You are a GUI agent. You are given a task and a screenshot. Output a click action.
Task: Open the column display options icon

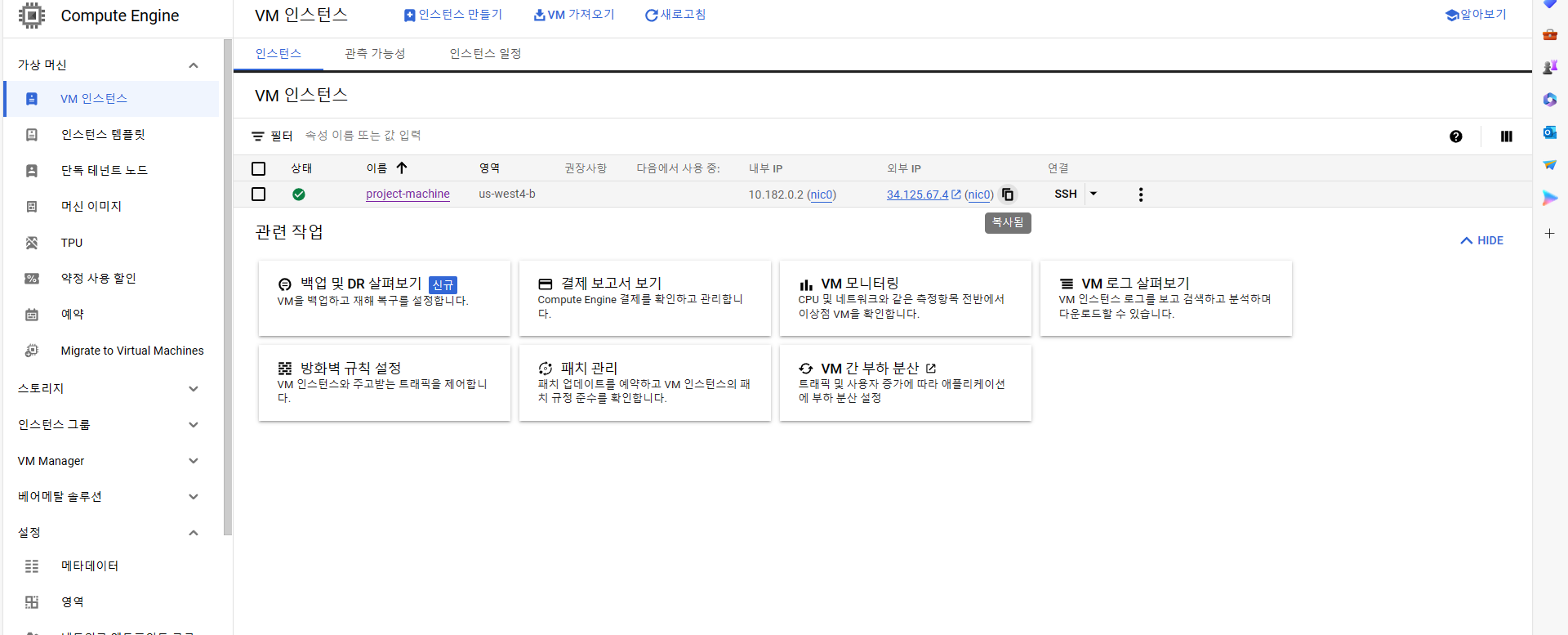coord(1507,136)
